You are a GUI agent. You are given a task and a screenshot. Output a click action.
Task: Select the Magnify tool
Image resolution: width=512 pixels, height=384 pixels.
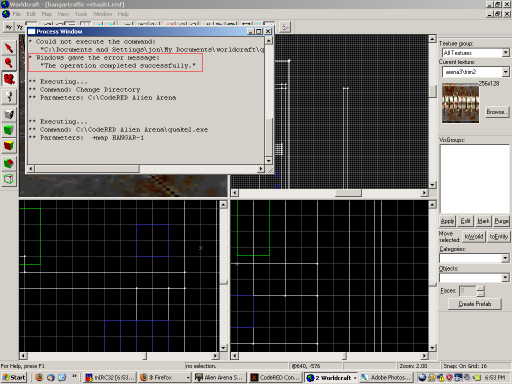tap(9, 63)
